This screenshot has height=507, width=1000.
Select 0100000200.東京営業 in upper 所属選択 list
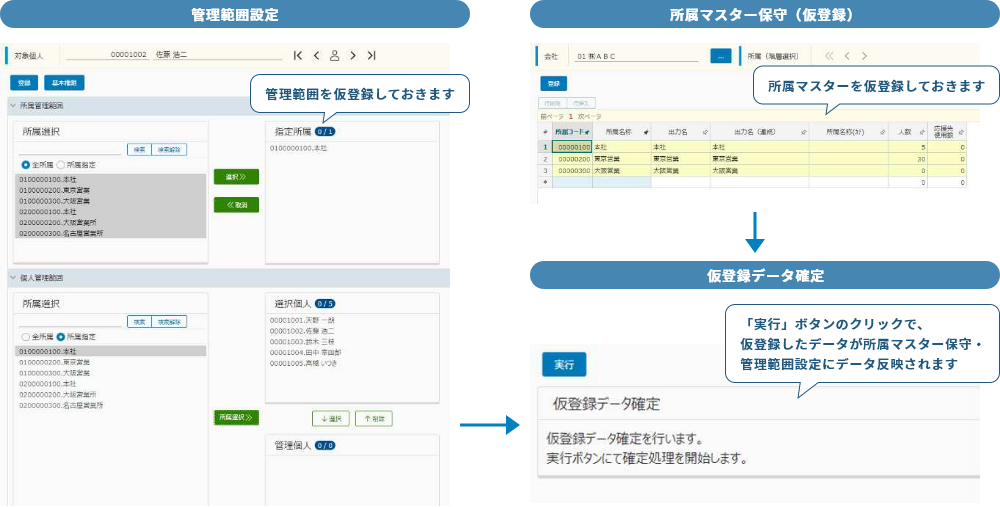110,190
